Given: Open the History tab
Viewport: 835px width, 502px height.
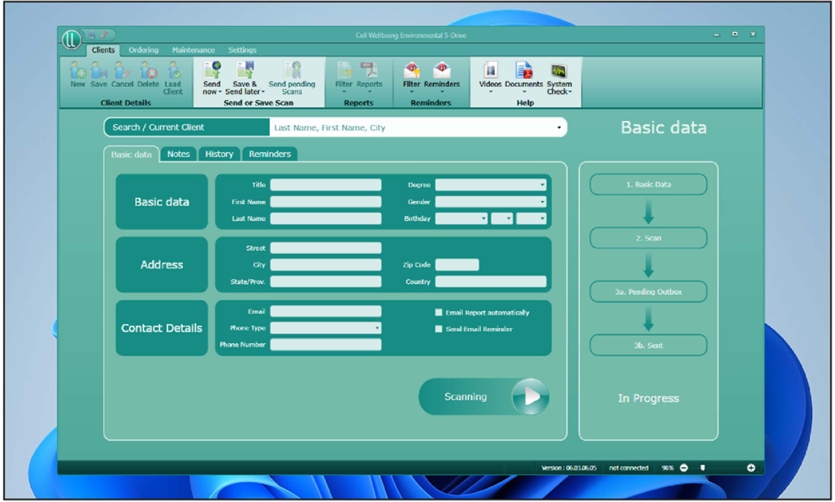Looking at the screenshot, I should click(219, 154).
